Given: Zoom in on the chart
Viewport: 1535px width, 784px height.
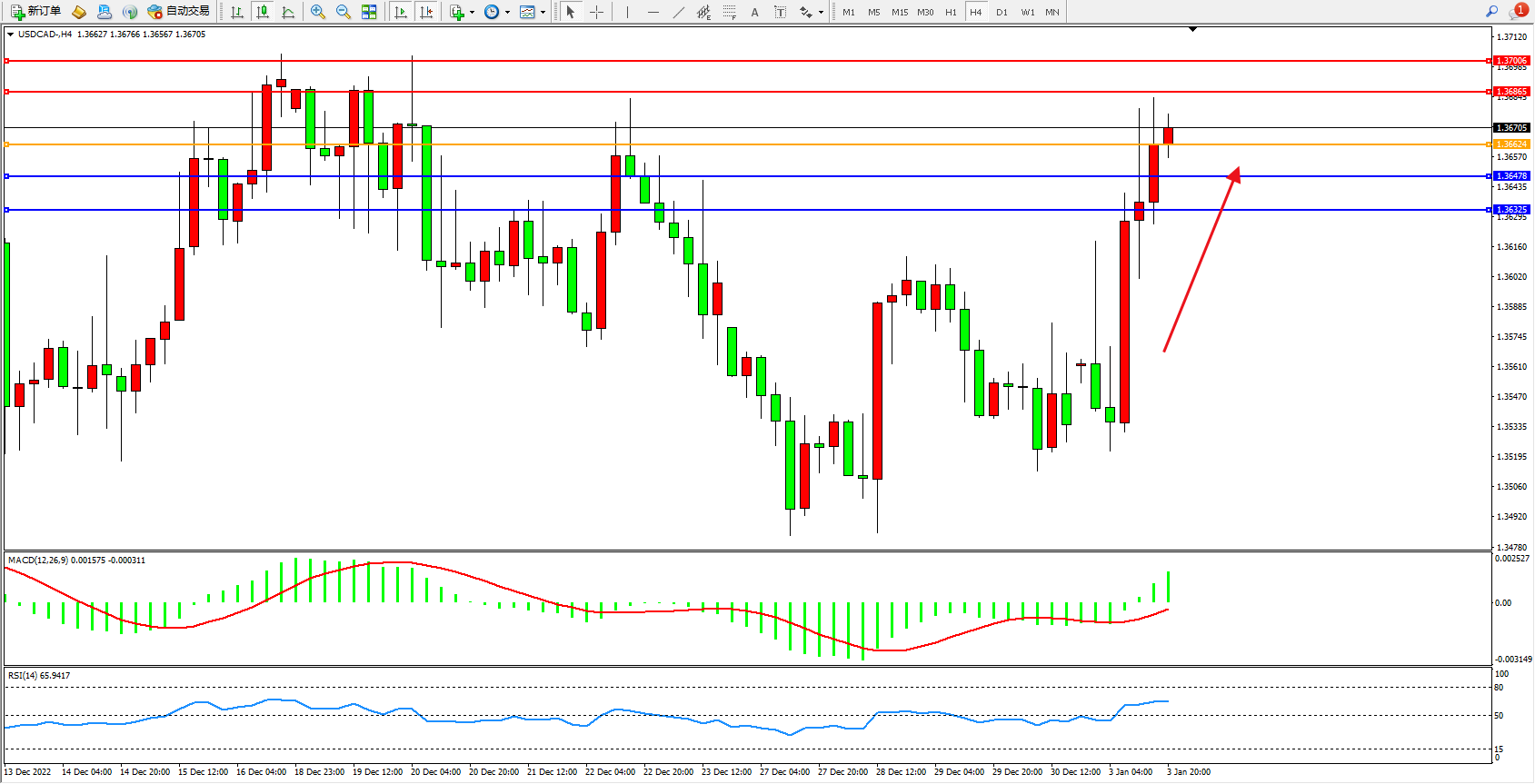Looking at the screenshot, I should [318, 12].
